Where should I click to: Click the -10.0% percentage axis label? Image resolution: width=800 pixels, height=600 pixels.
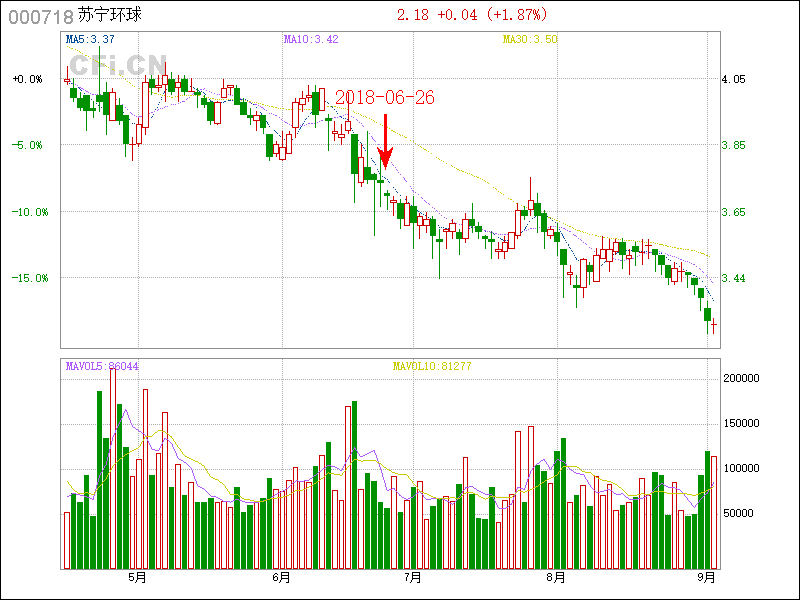pyautogui.click(x=28, y=212)
